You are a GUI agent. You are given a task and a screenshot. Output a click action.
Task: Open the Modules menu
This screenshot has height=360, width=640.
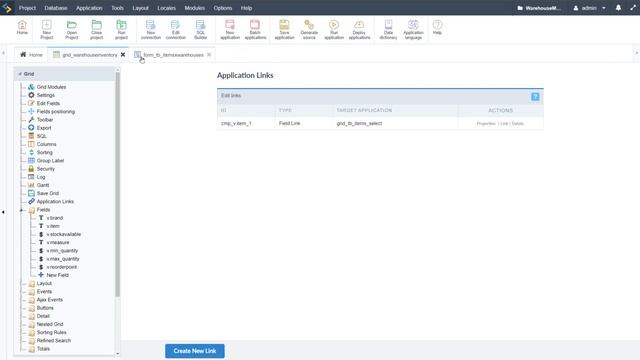[x=195, y=8]
